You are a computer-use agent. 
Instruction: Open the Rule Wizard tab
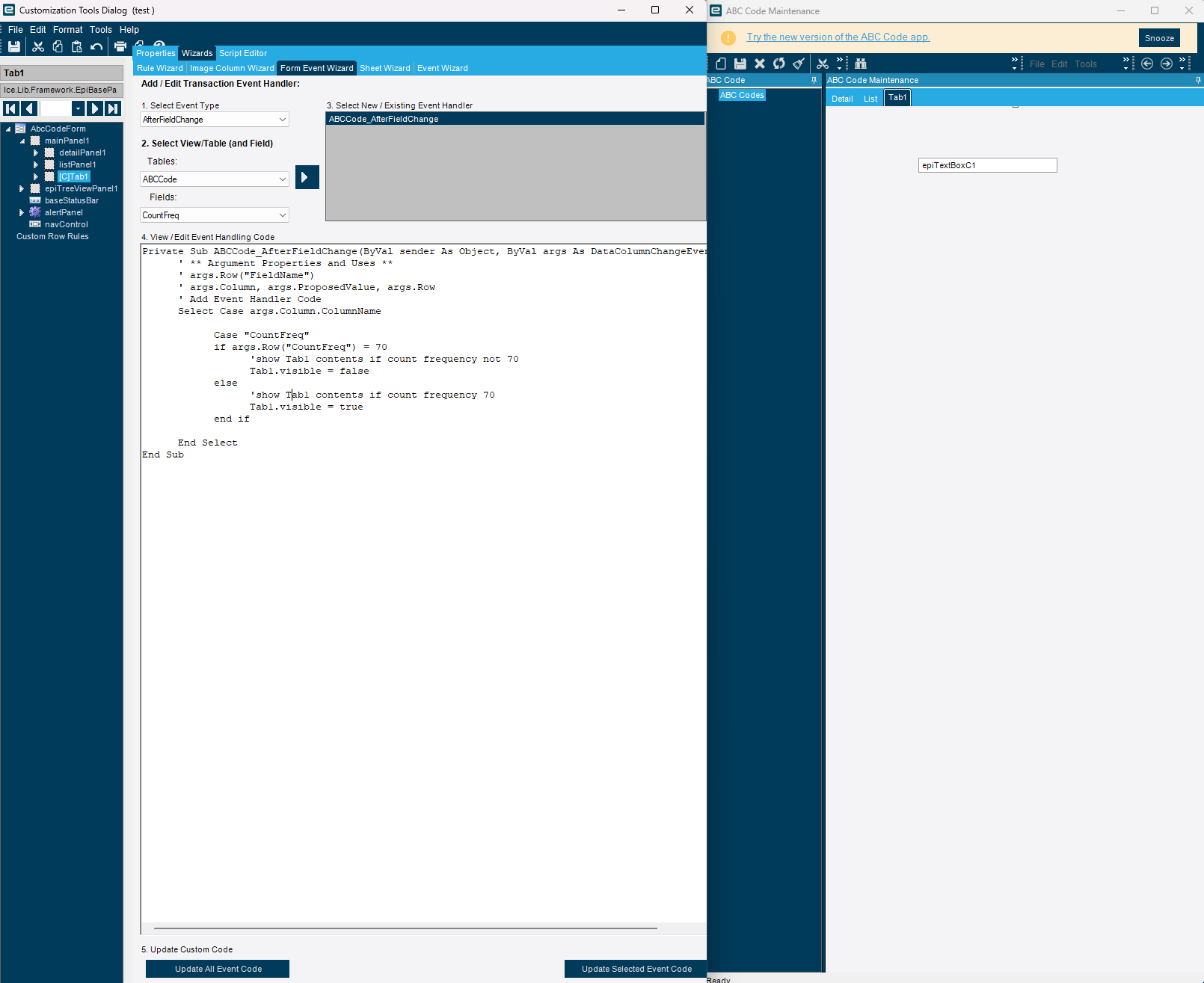click(160, 68)
